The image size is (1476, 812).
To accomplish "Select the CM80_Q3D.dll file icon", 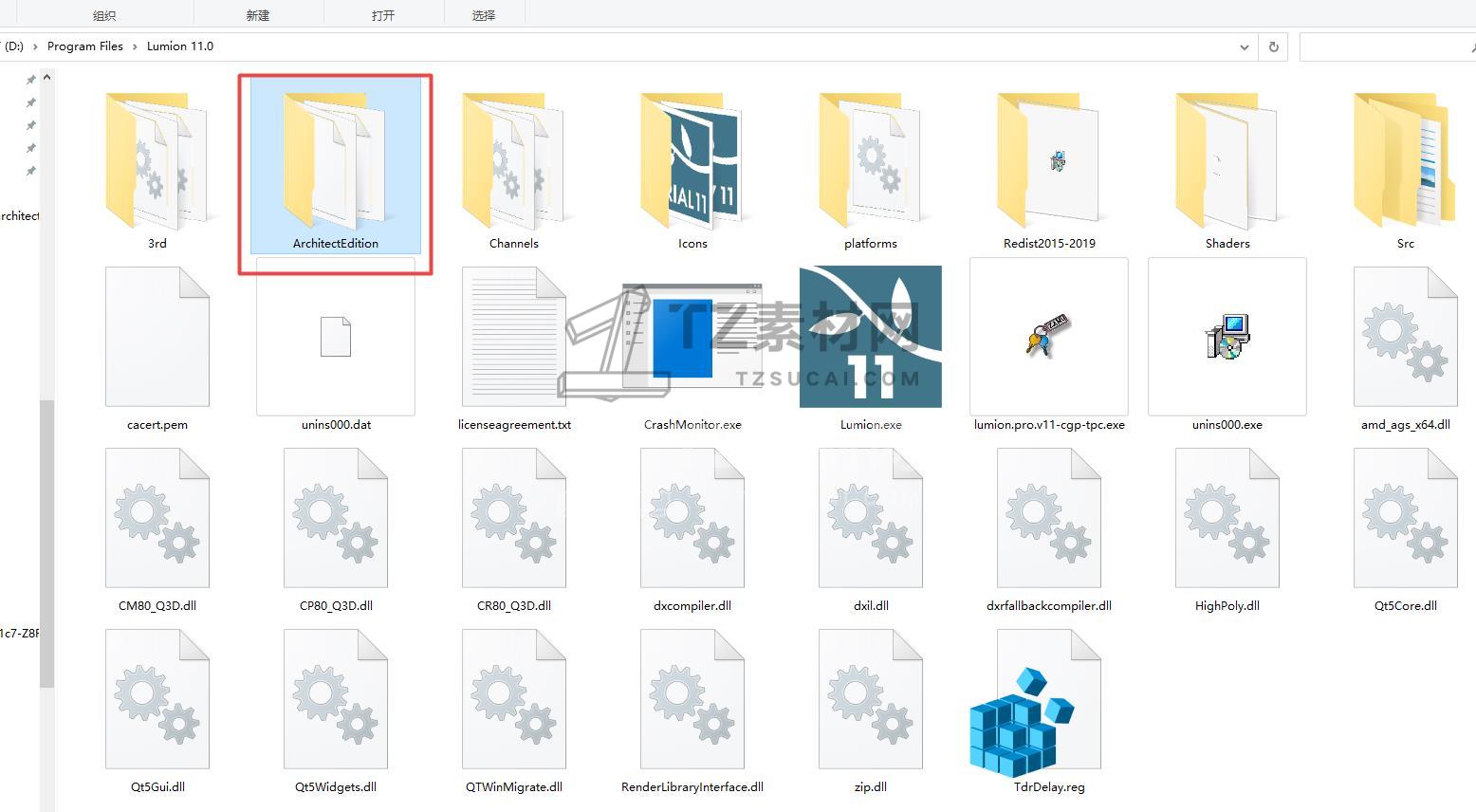I will 157,518.
